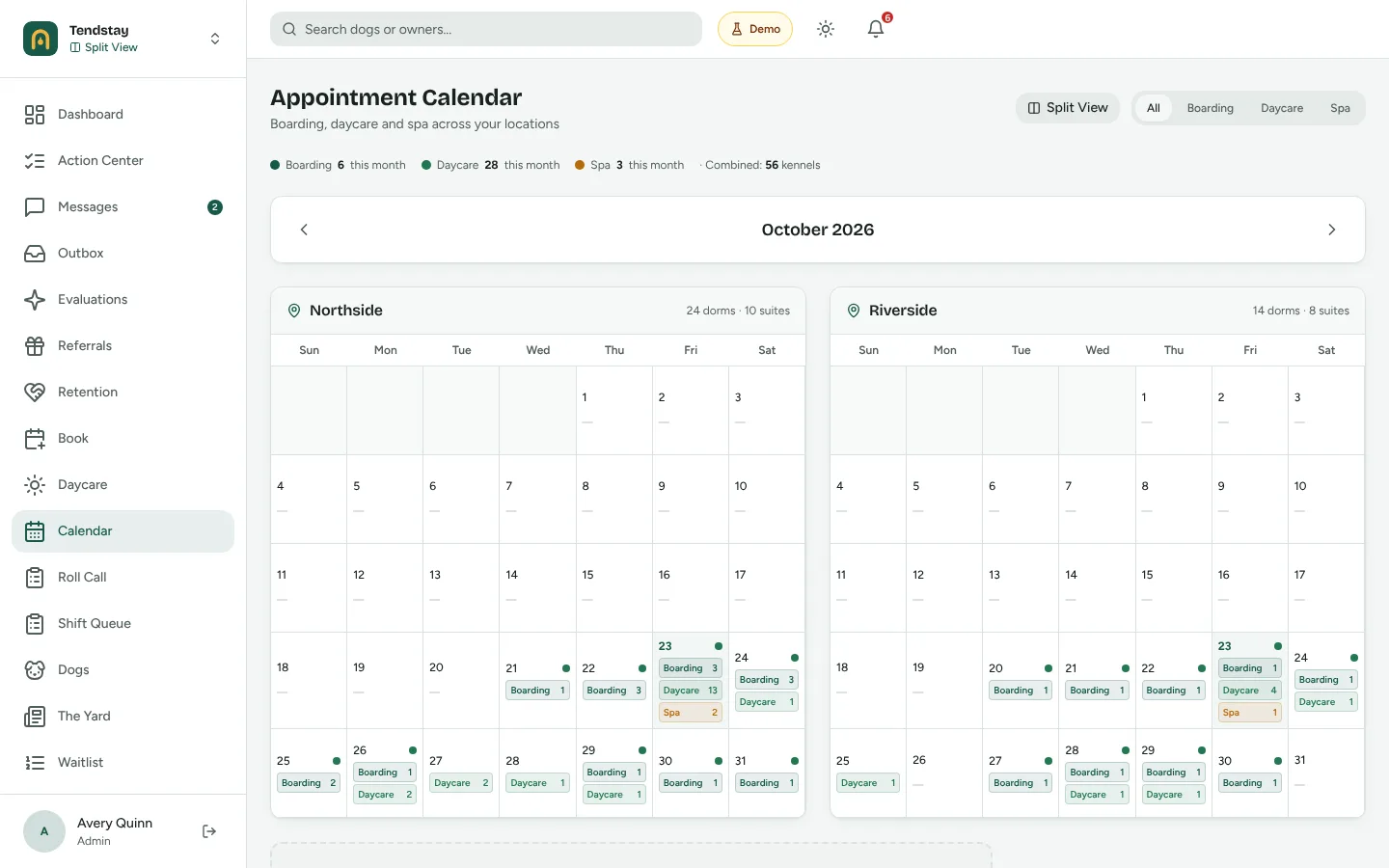This screenshot has width=1389, height=868.
Task: Click the Roll Call clipboard icon
Action: [x=35, y=578]
